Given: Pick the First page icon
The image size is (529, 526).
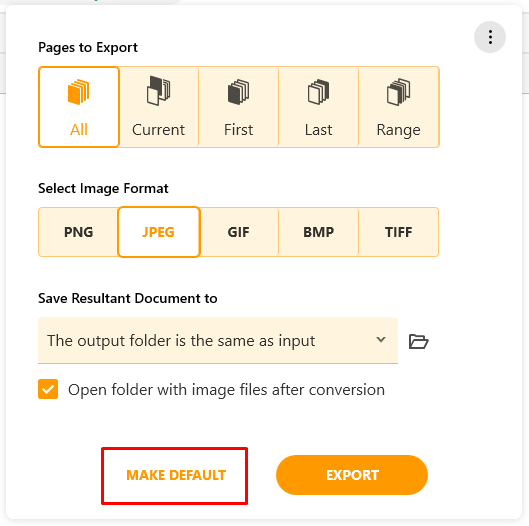Looking at the screenshot, I should coord(239,92).
